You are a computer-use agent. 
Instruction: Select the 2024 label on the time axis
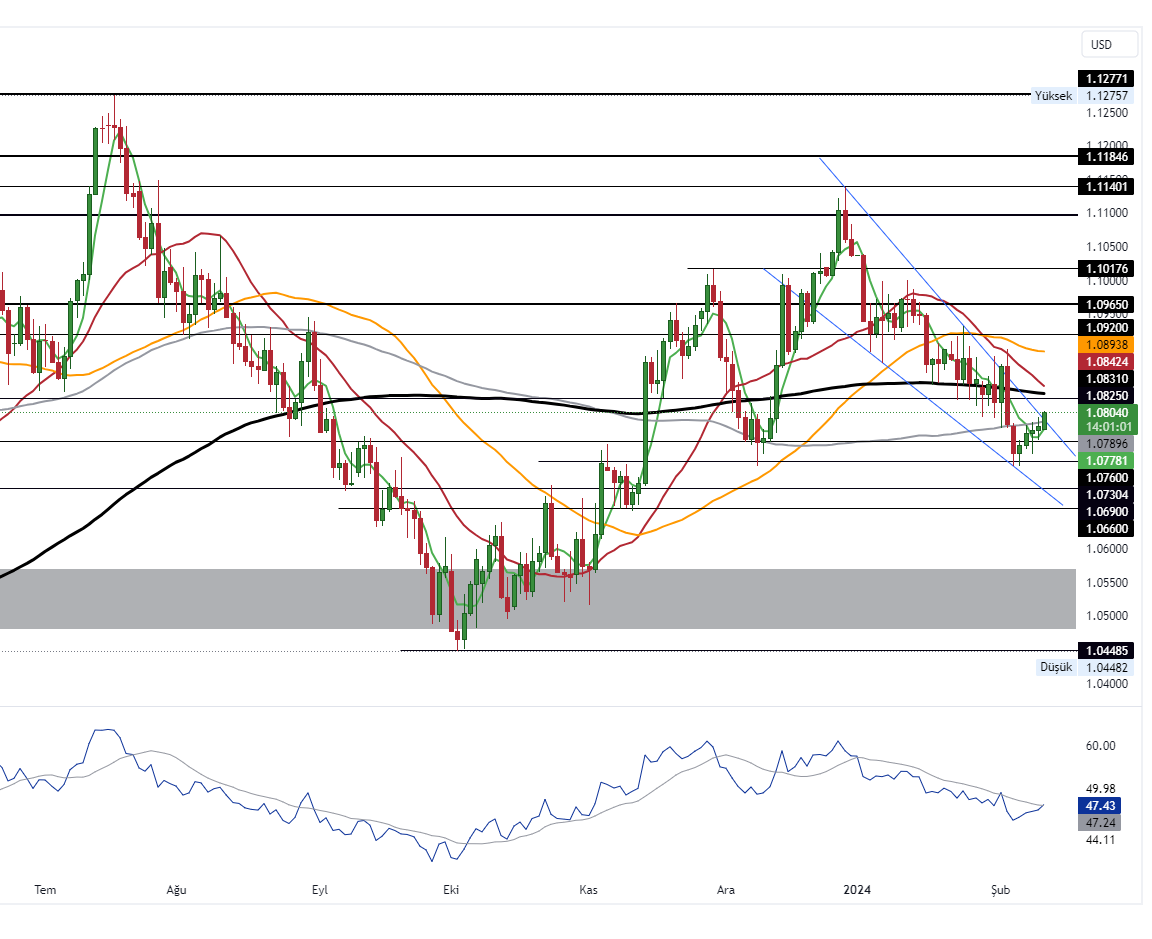858,889
